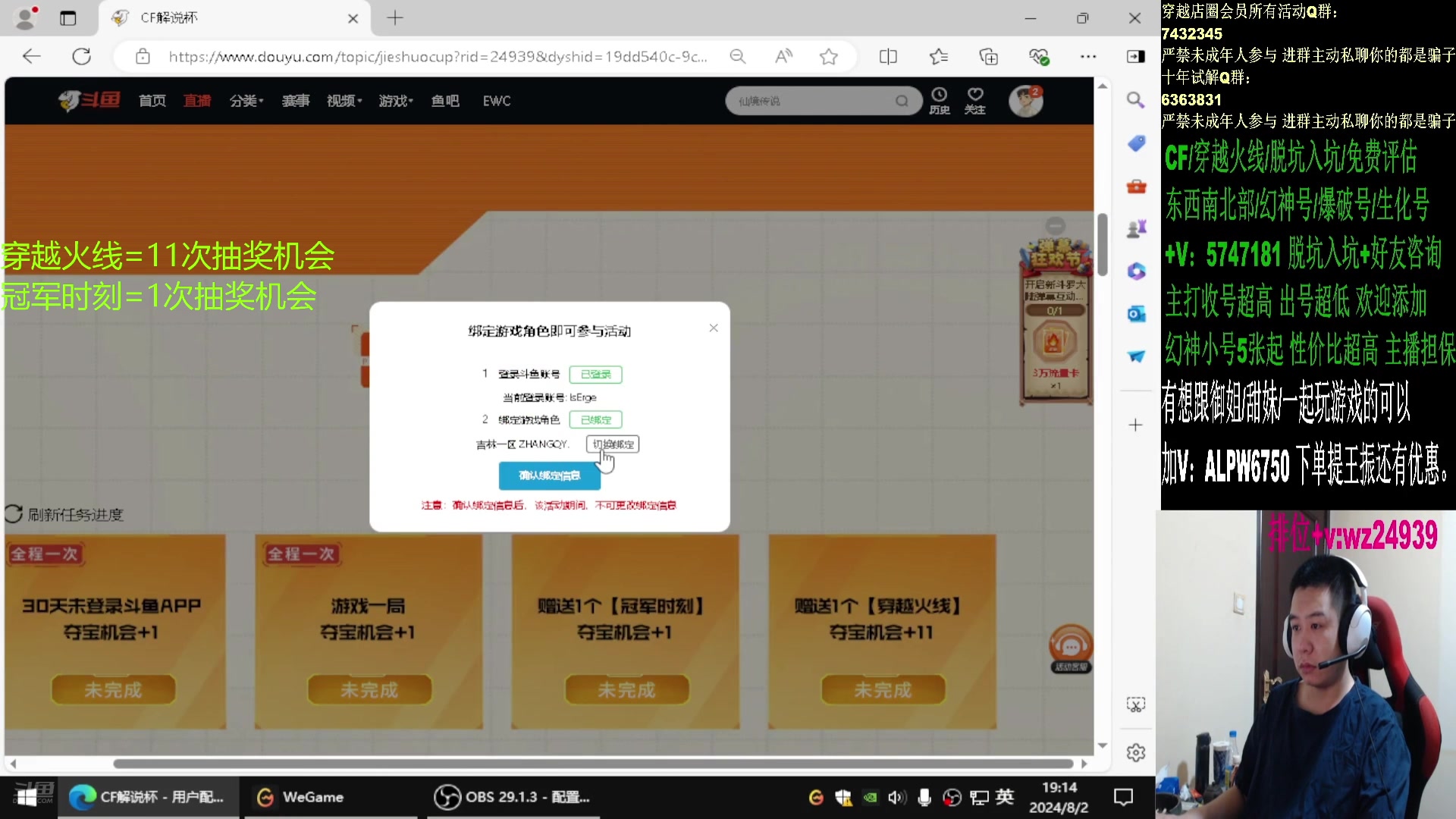Expand the 游戏 dropdown menu
This screenshot has width=1456, height=819.
pyautogui.click(x=394, y=100)
